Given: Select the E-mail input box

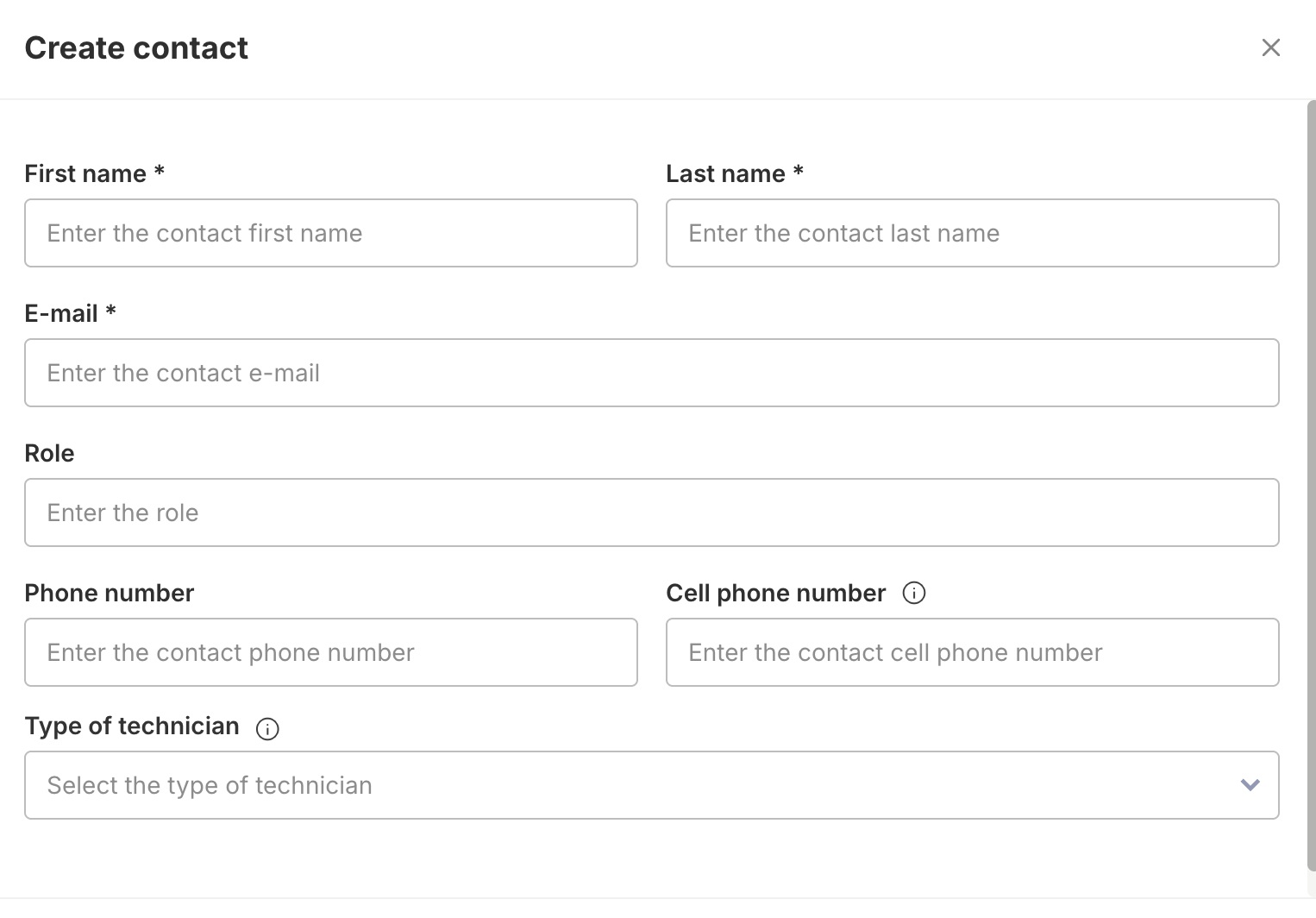Looking at the screenshot, I should [x=651, y=373].
